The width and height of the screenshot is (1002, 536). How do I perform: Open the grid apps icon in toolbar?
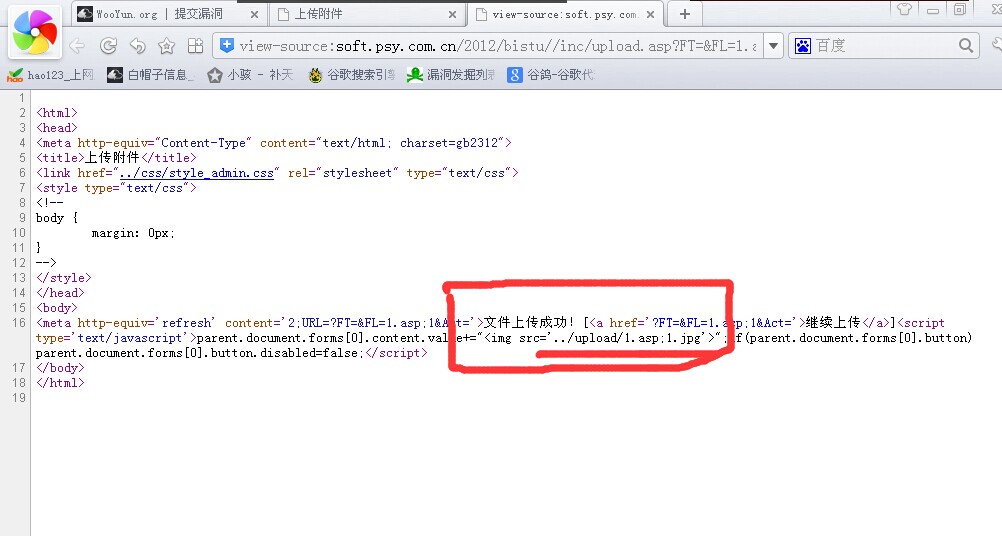pos(195,46)
